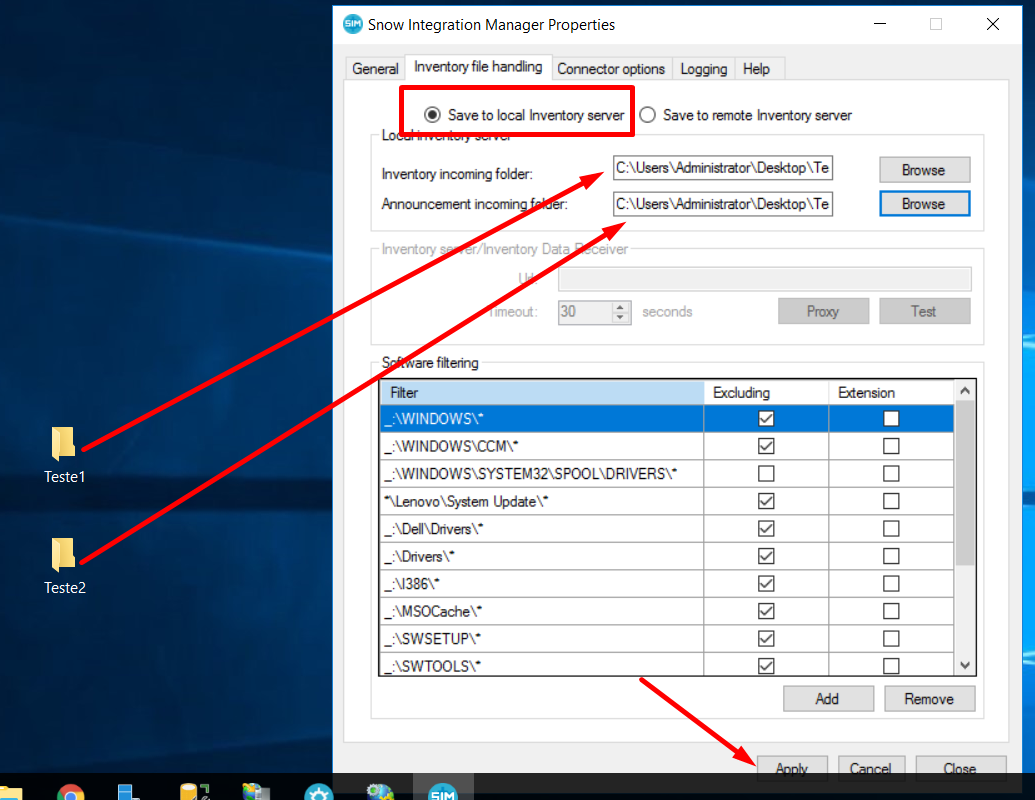This screenshot has height=800, width=1035.
Task: Switch to the Connector options tab
Action: [611, 68]
